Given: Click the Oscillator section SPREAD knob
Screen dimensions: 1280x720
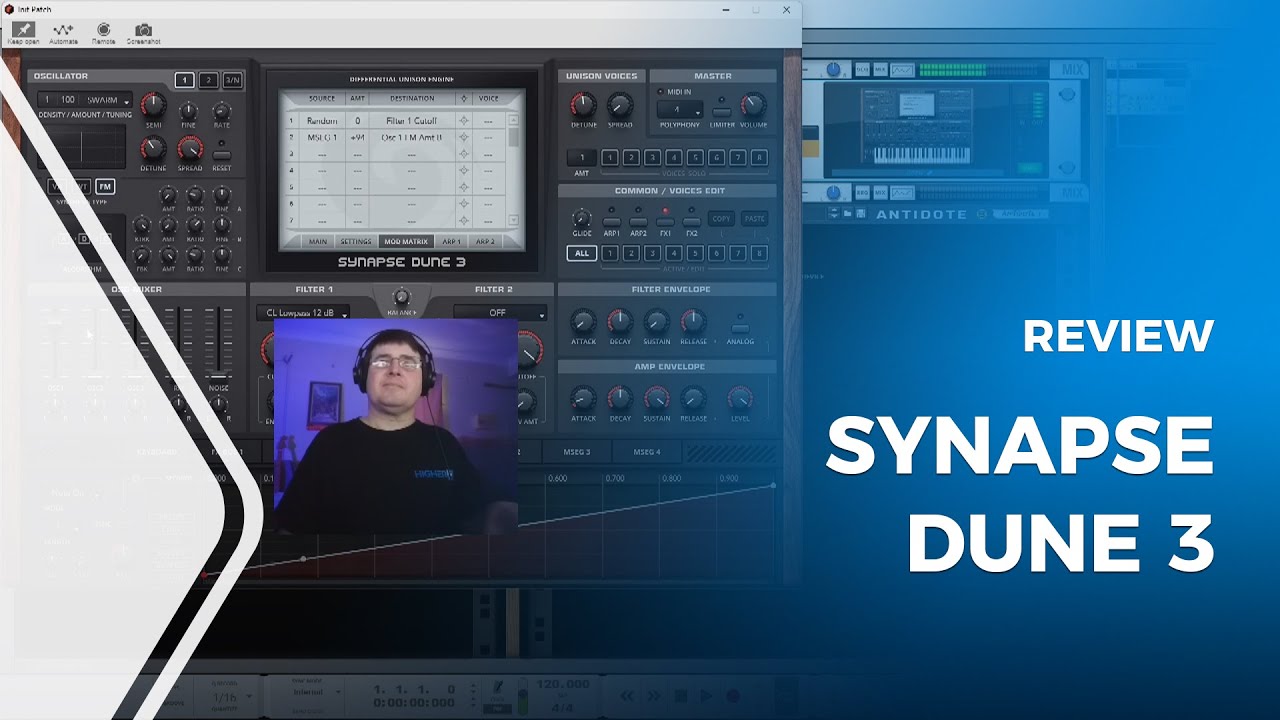Looking at the screenshot, I should coord(190,149).
